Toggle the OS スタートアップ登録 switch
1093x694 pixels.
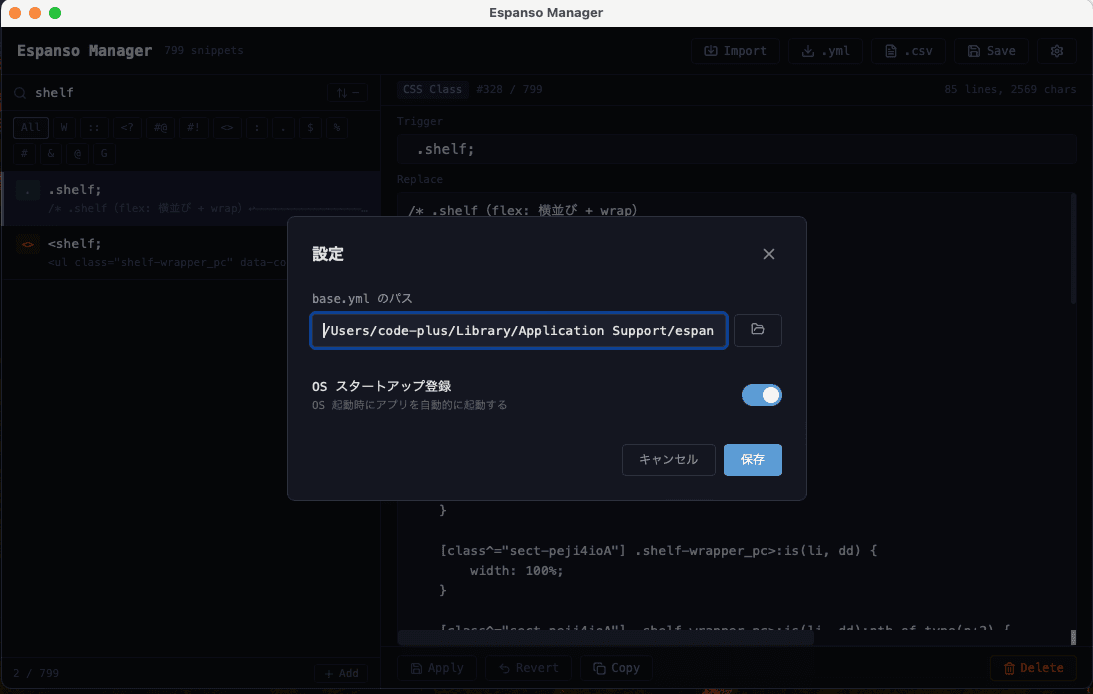761,395
